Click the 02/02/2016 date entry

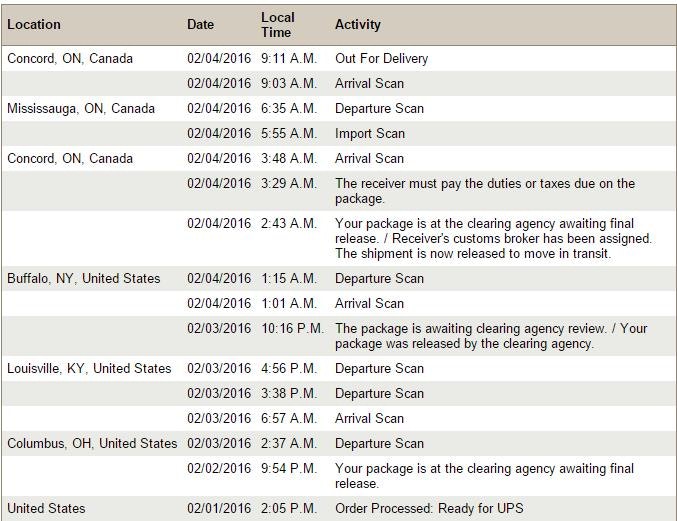219,468
